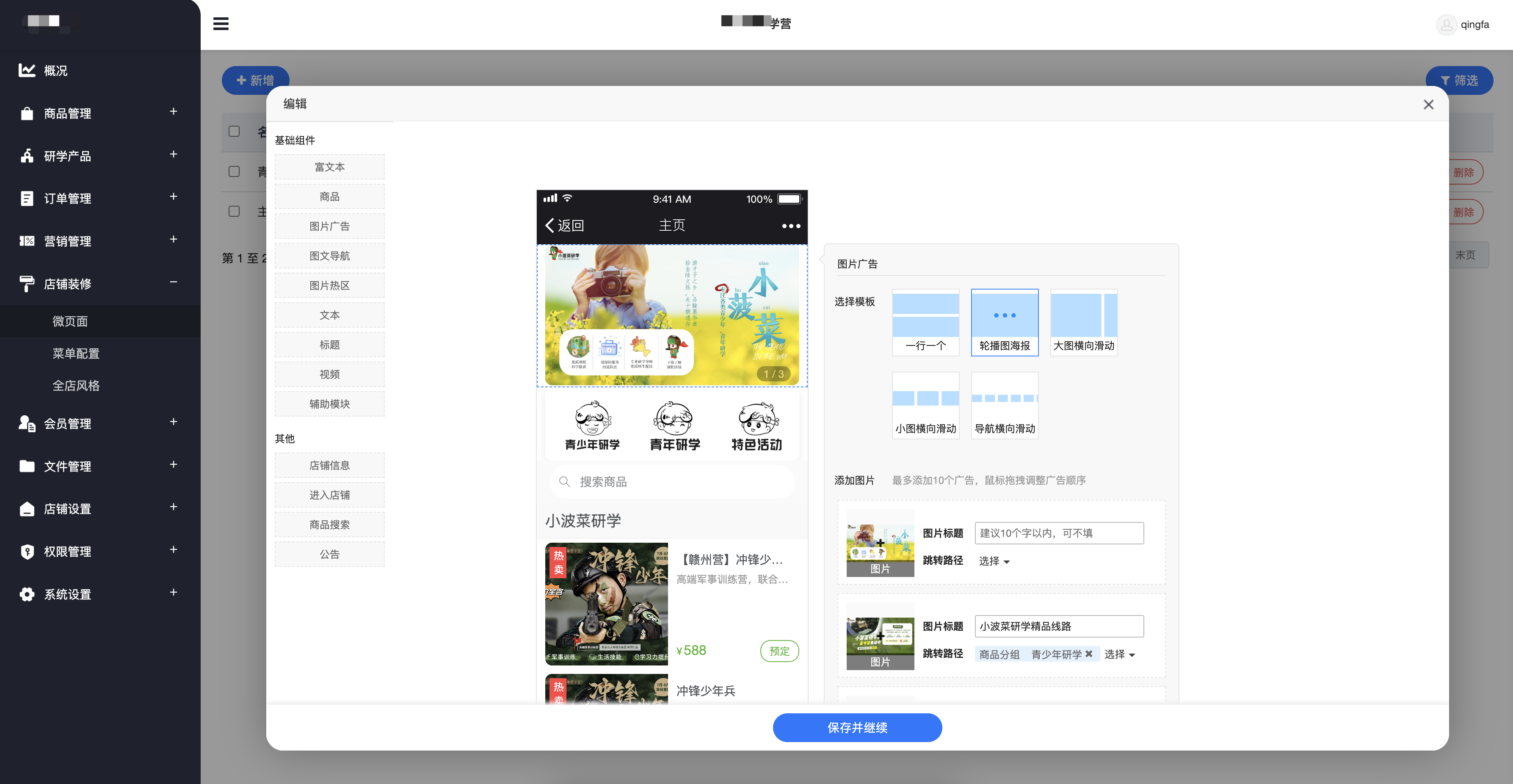Click the 特色活动 cartoon face icon

click(x=758, y=418)
